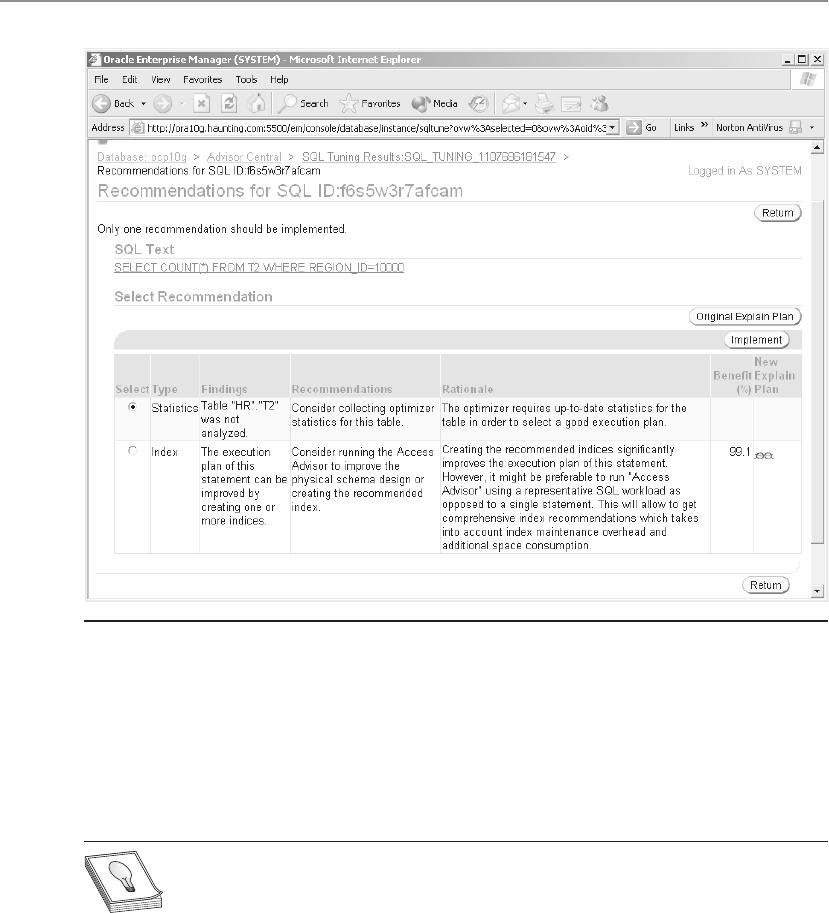Click the browser Back arrow icon
This screenshot has height=913, width=829.
point(101,104)
